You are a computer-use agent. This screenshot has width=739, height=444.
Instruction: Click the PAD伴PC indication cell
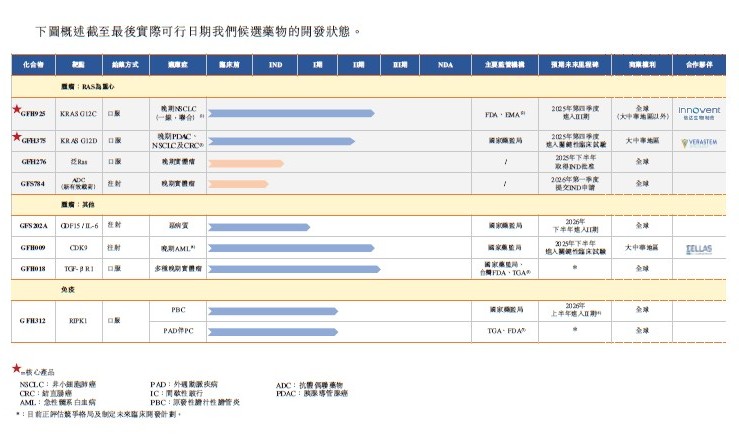[x=178, y=331]
